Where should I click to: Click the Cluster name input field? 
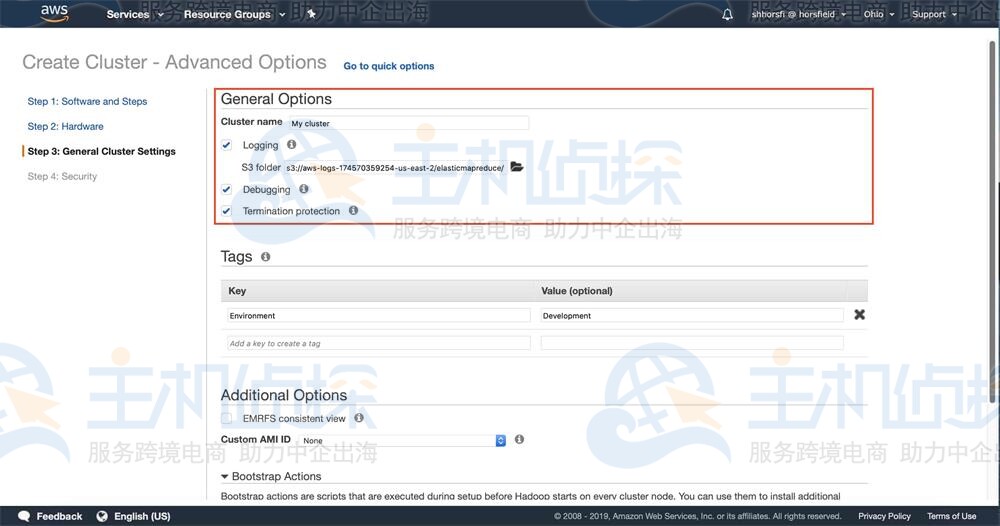(x=407, y=123)
